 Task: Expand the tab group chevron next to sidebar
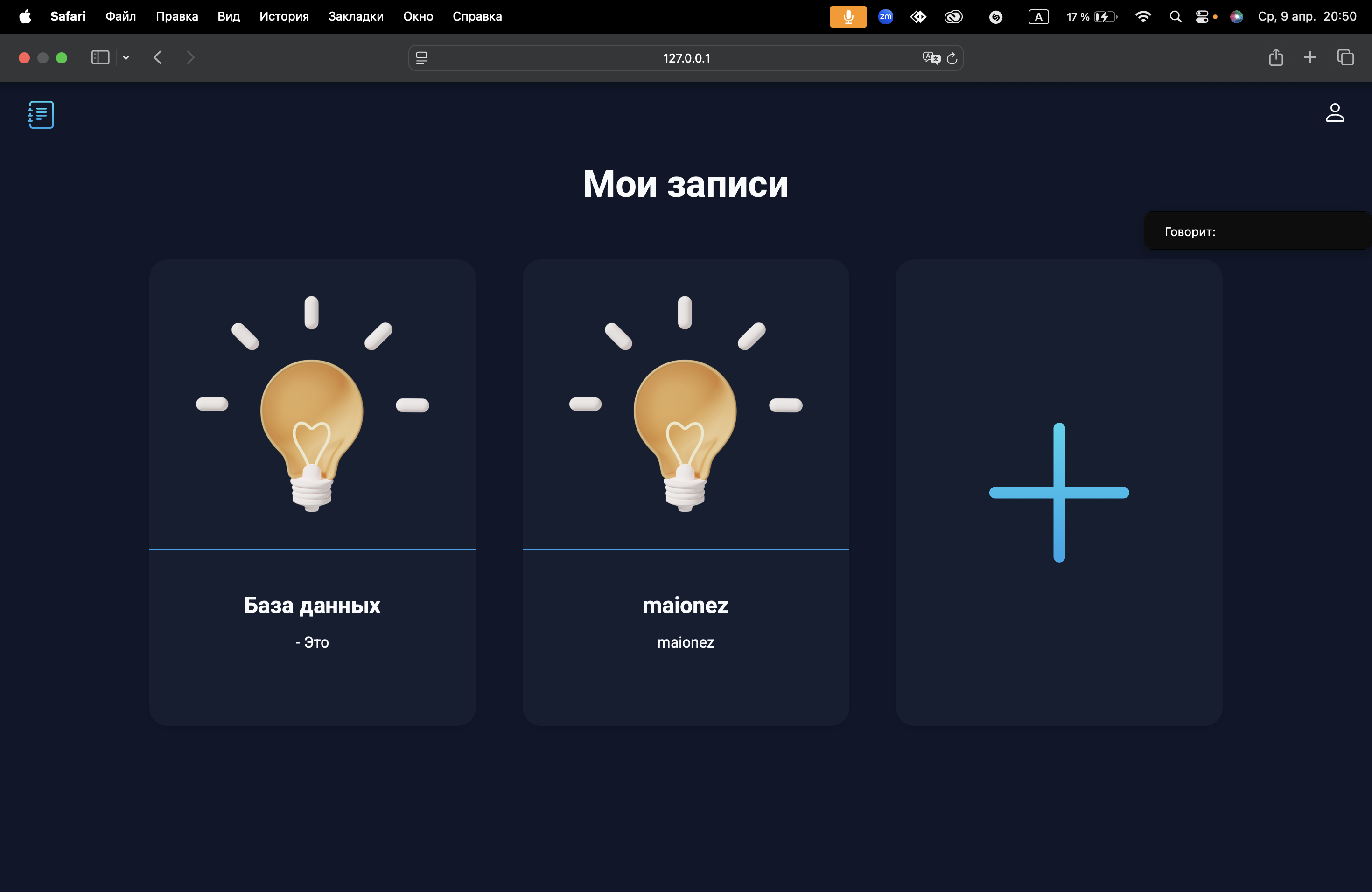(126, 58)
